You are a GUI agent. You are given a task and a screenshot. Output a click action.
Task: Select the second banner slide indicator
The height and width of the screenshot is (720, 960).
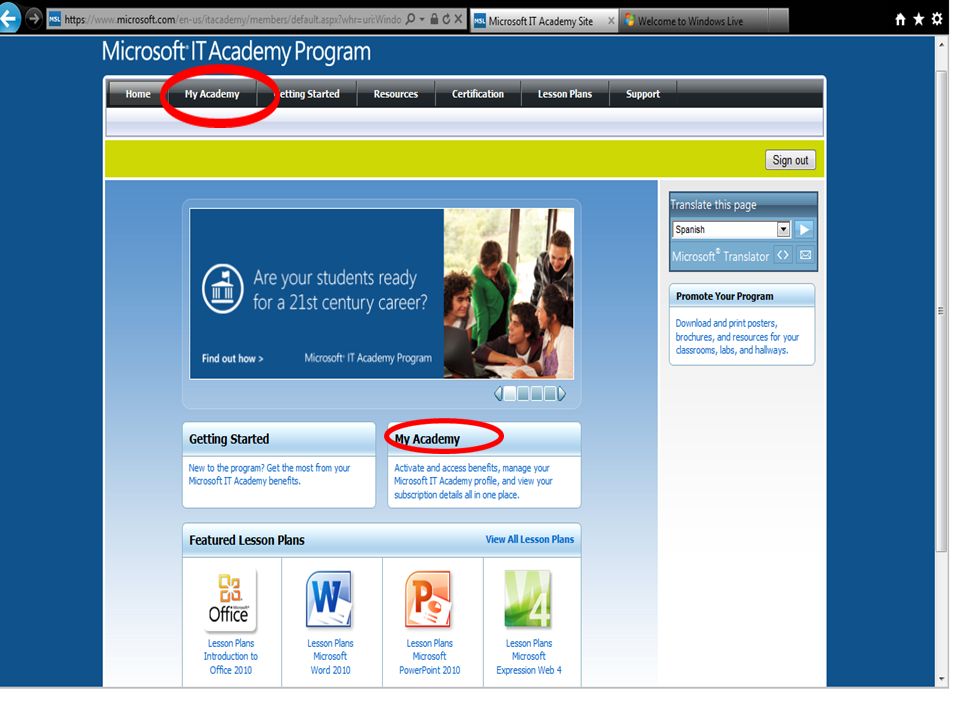click(523, 394)
